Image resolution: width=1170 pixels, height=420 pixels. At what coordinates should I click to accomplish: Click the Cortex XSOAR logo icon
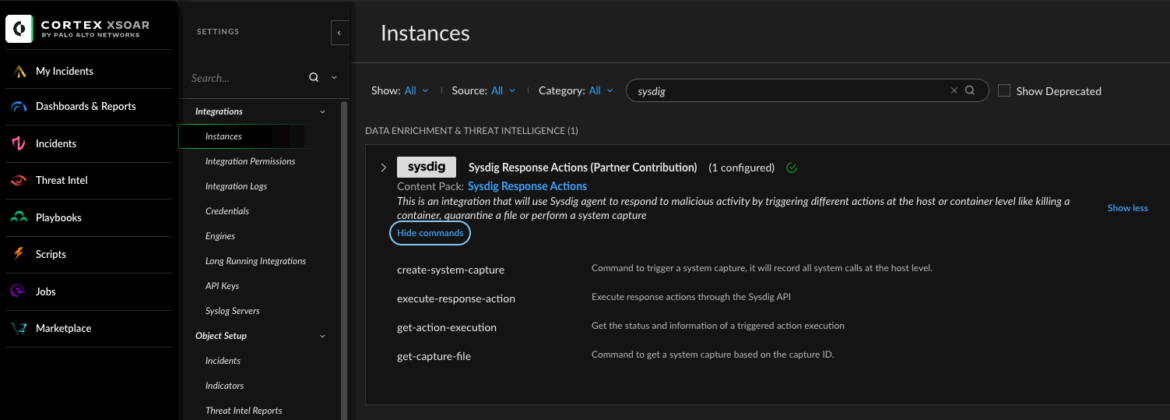19,28
